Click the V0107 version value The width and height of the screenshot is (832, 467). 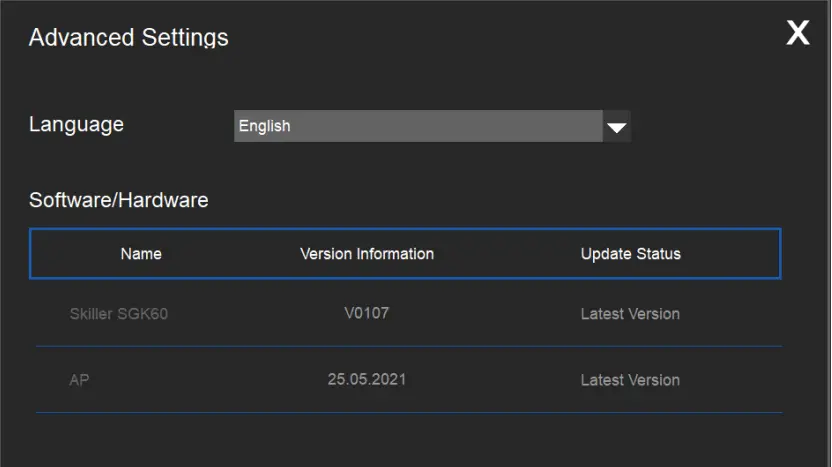366,313
